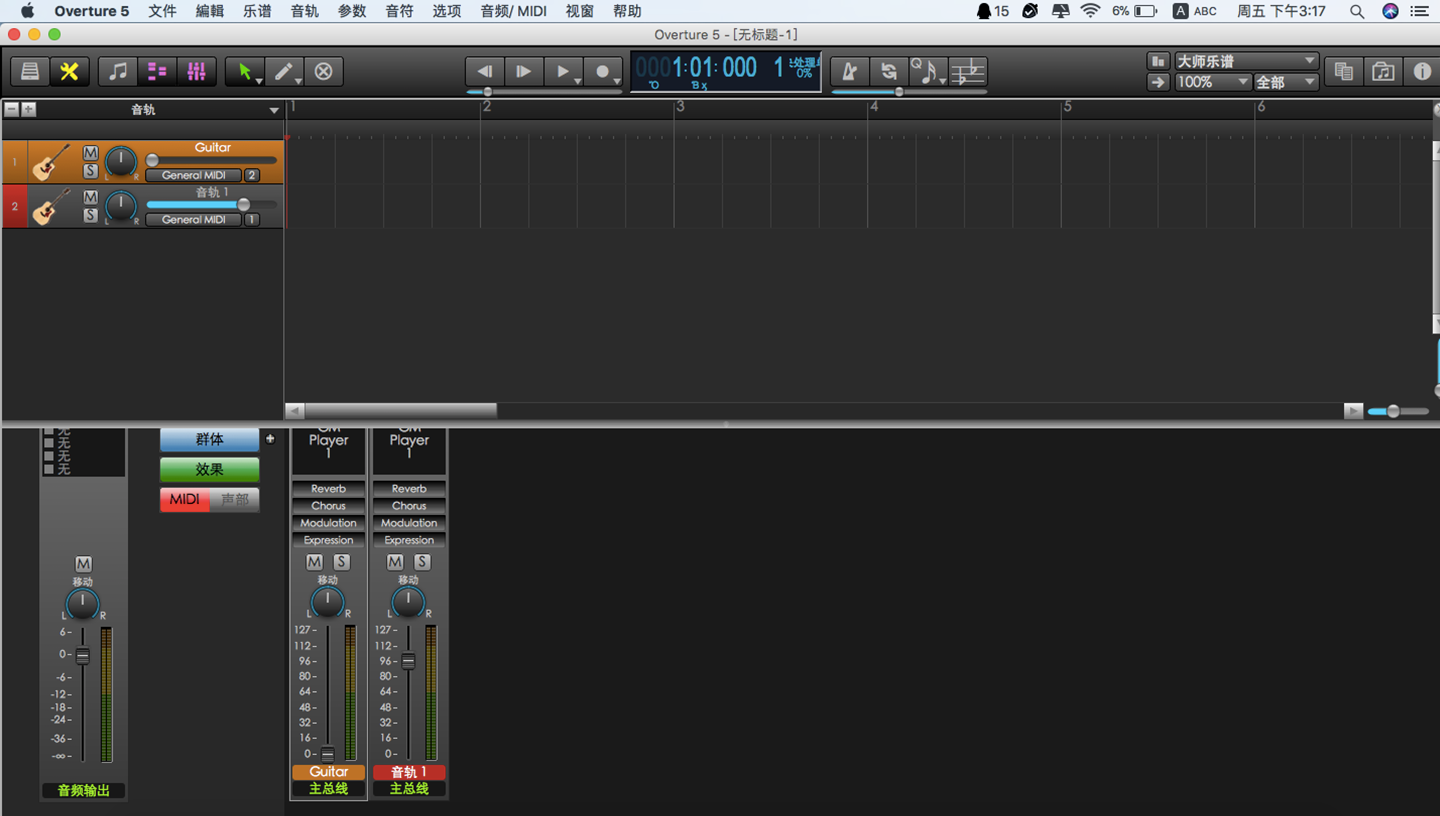Open the mixer view icon in toolbar
This screenshot has height=816, width=1440.
[196, 71]
